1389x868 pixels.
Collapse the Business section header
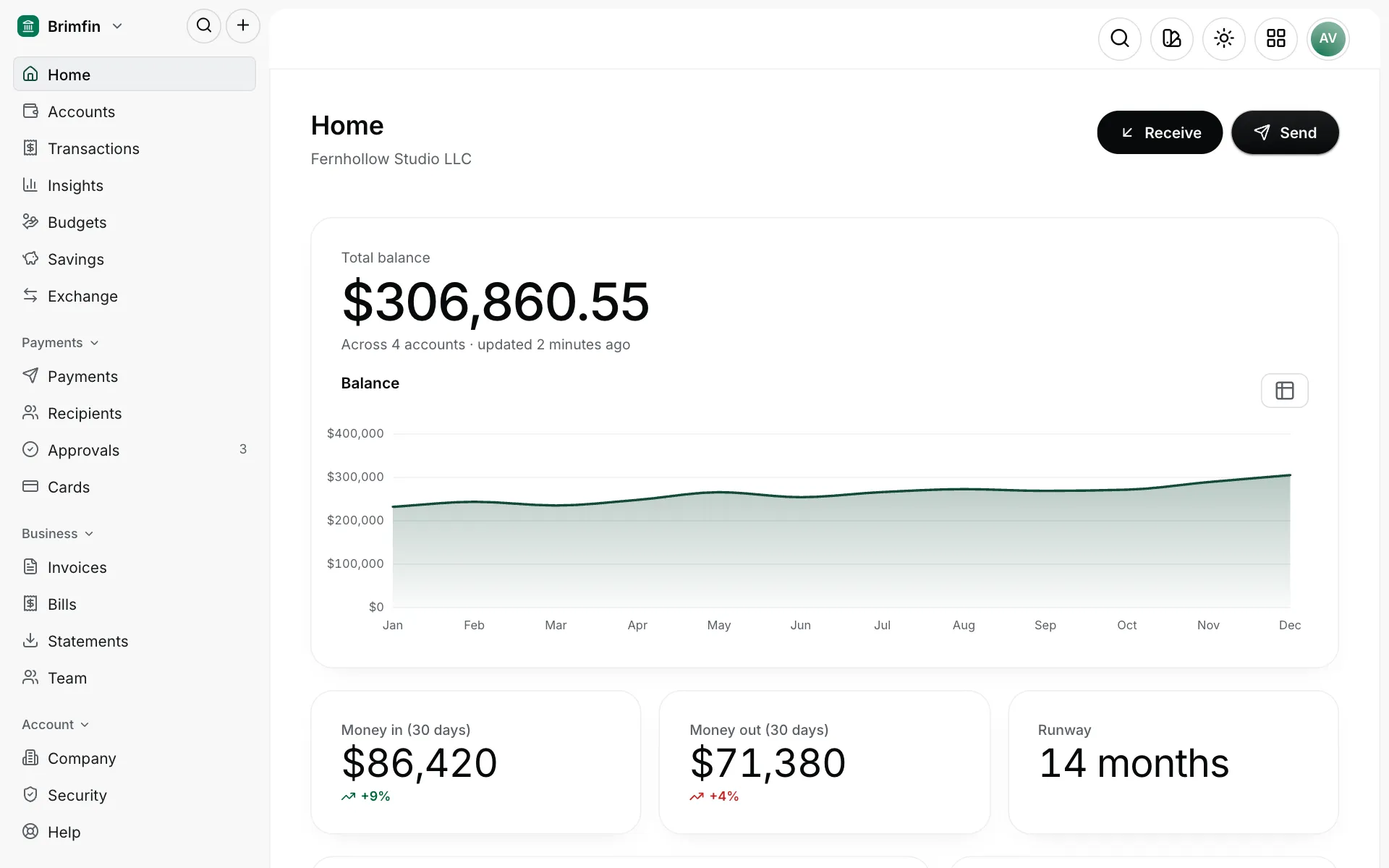58,534
